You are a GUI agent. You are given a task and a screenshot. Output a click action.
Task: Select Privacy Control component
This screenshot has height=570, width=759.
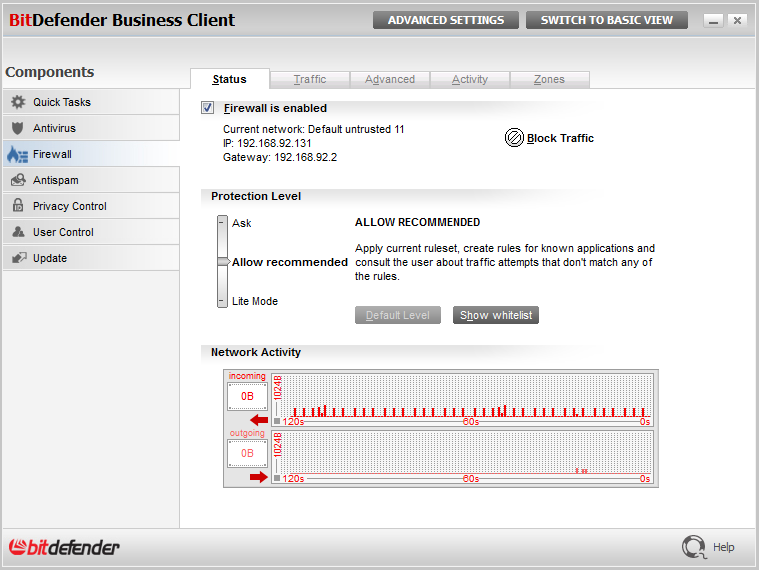(91, 206)
